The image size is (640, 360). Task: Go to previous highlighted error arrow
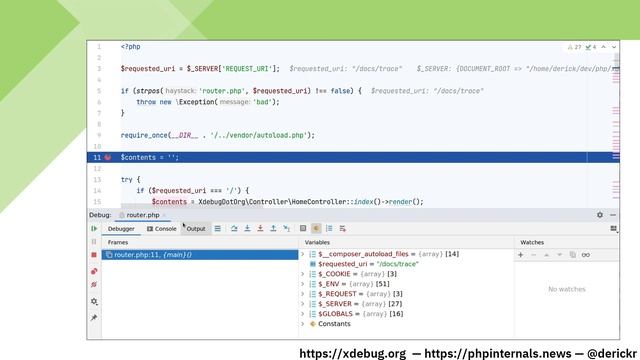[603, 47]
